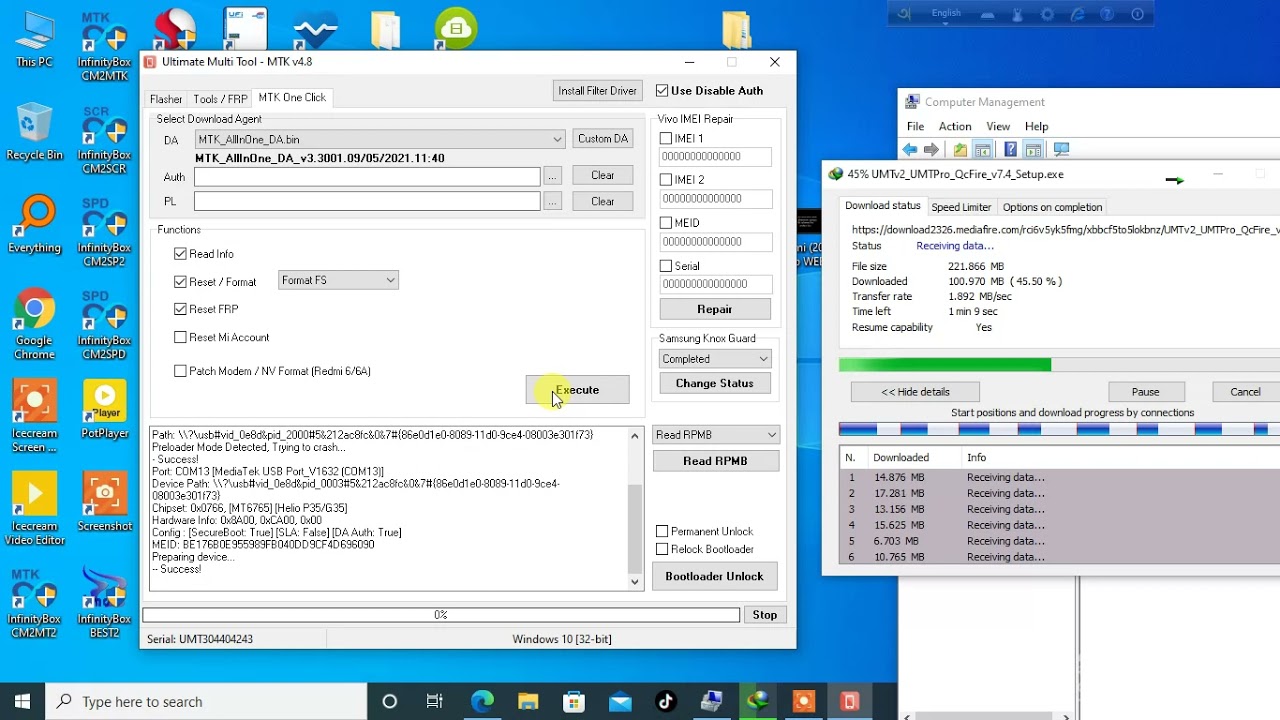
Task: Click the Execute button
Action: [577, 390]
